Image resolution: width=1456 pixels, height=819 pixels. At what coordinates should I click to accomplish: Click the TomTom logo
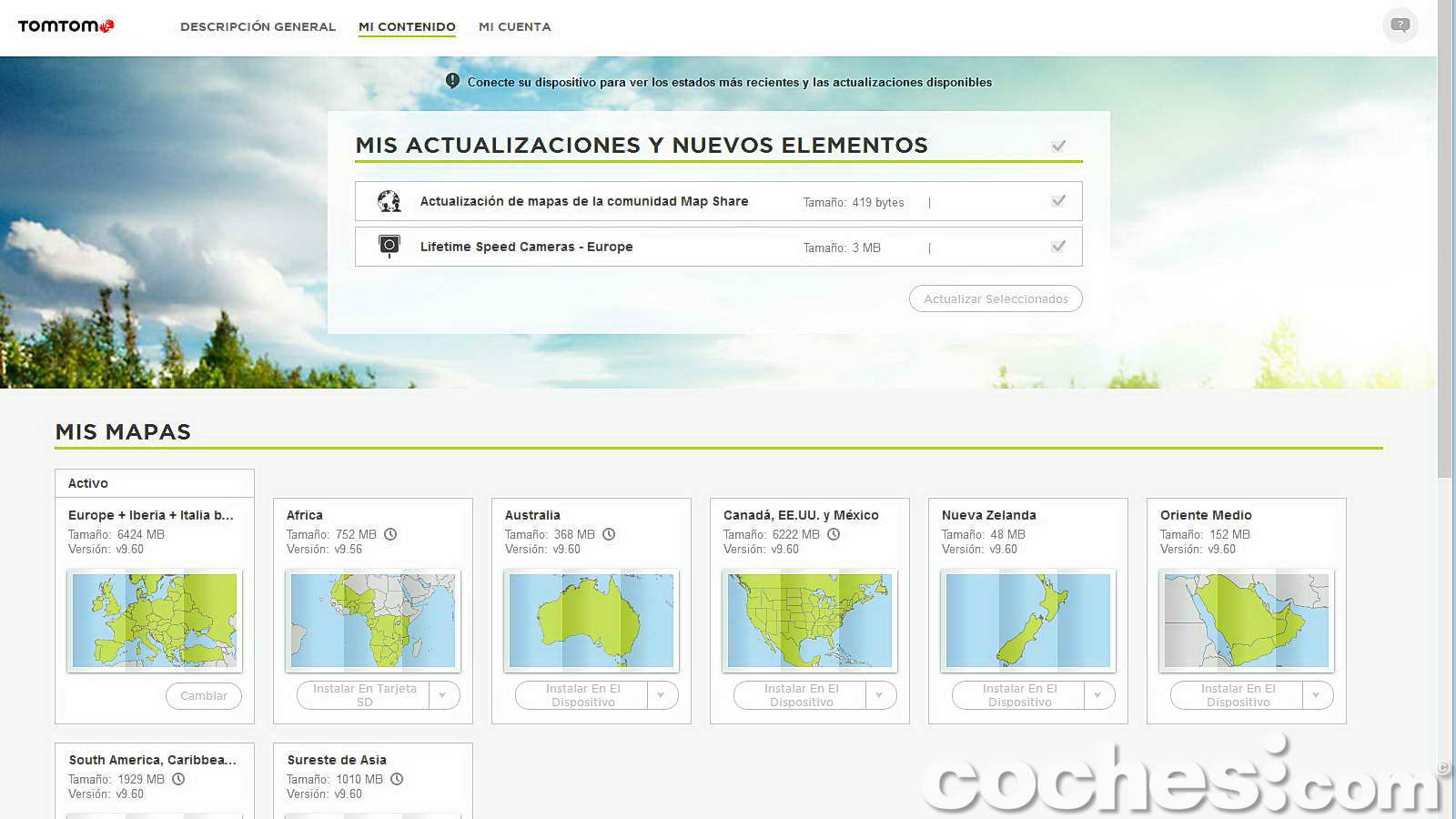point(66,26)
